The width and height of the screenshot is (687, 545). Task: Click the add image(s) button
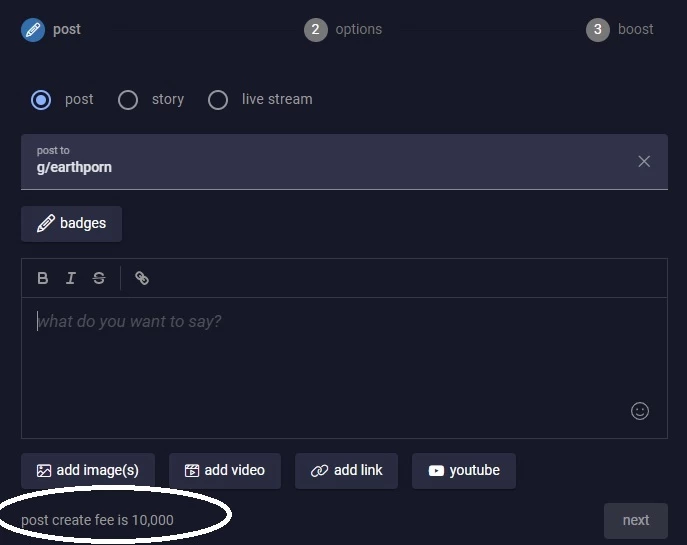click(x=88, y=471)
